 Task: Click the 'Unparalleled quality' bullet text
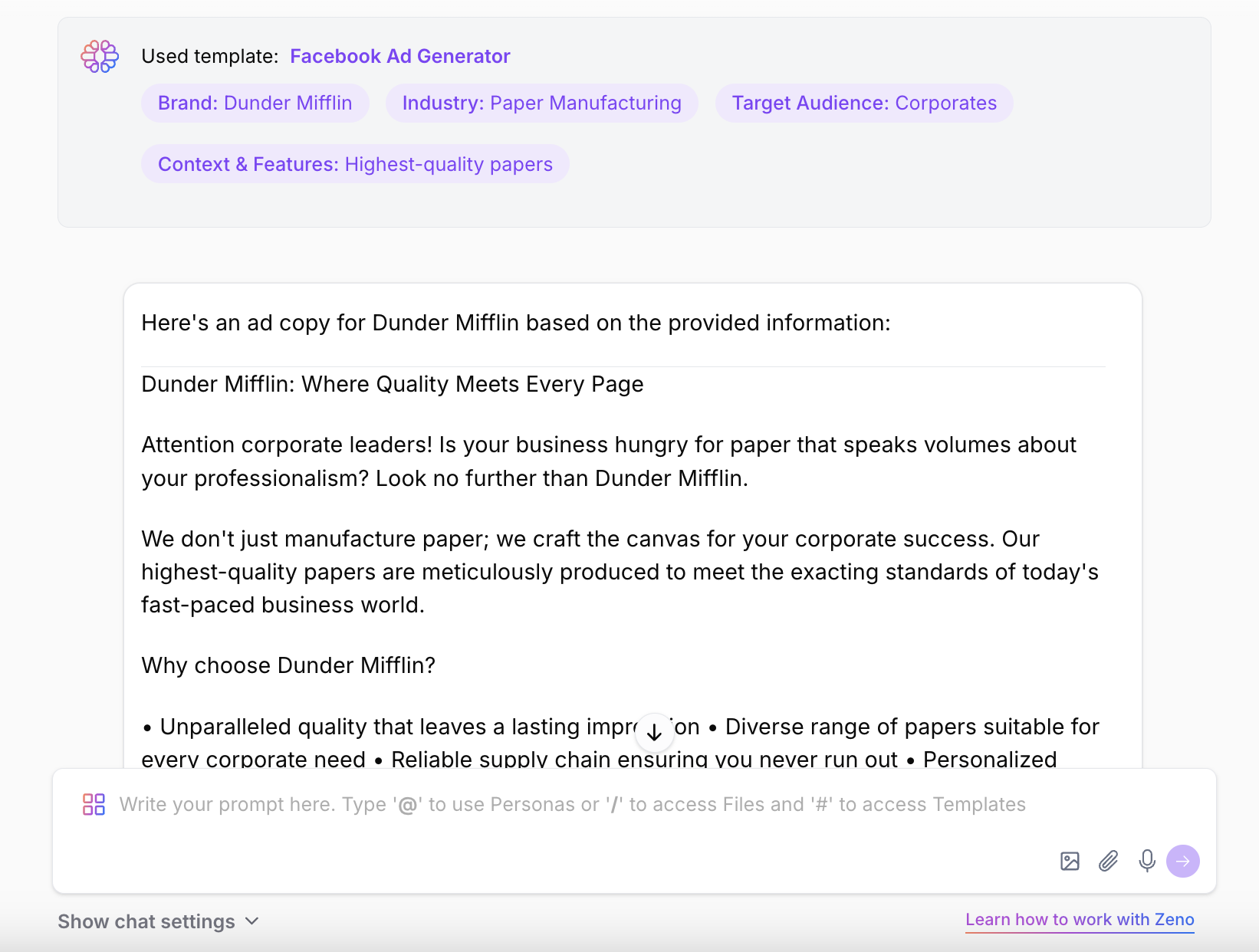tap(420, 727)
